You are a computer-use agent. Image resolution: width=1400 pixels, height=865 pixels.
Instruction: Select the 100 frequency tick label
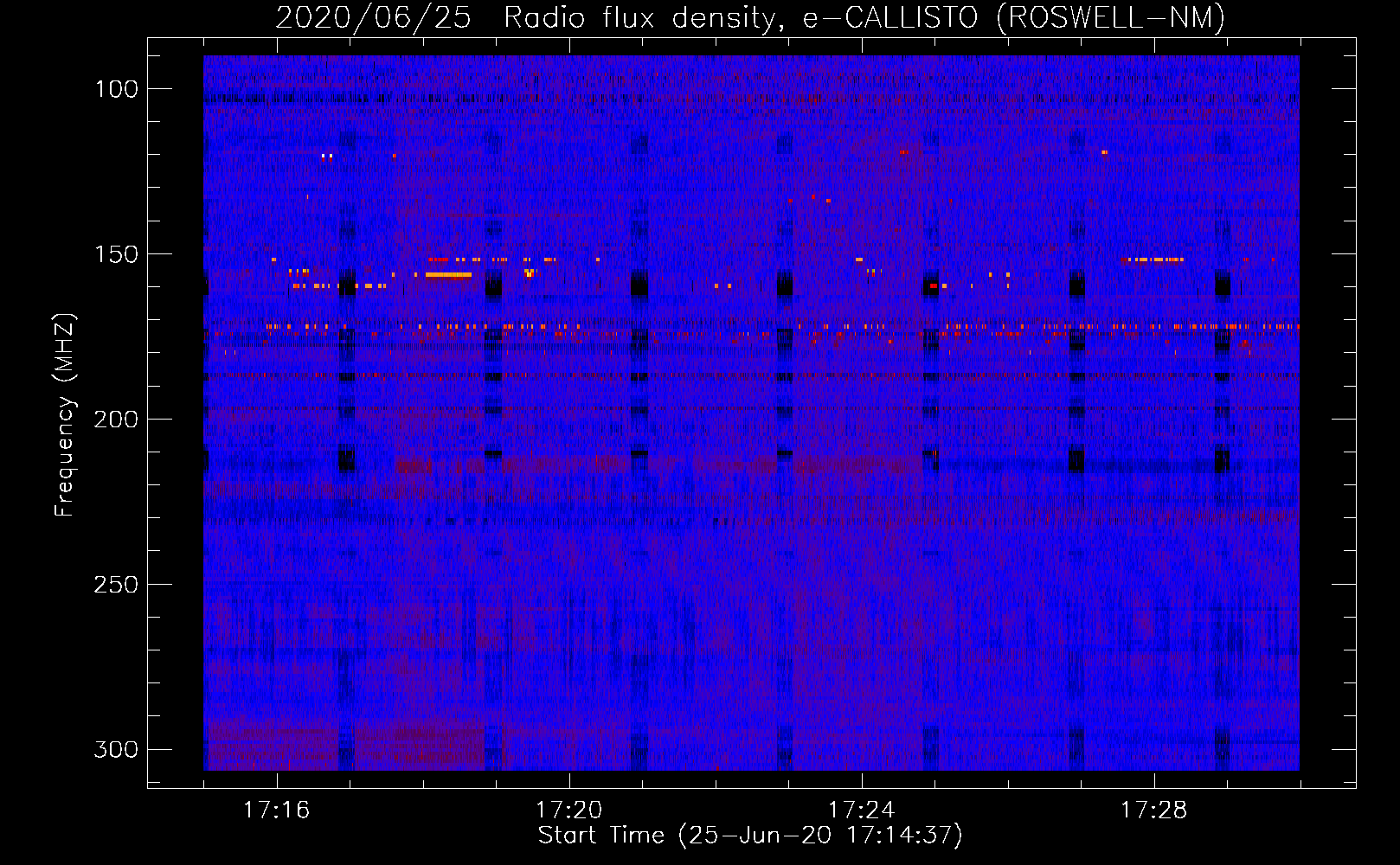click(116, 89)
